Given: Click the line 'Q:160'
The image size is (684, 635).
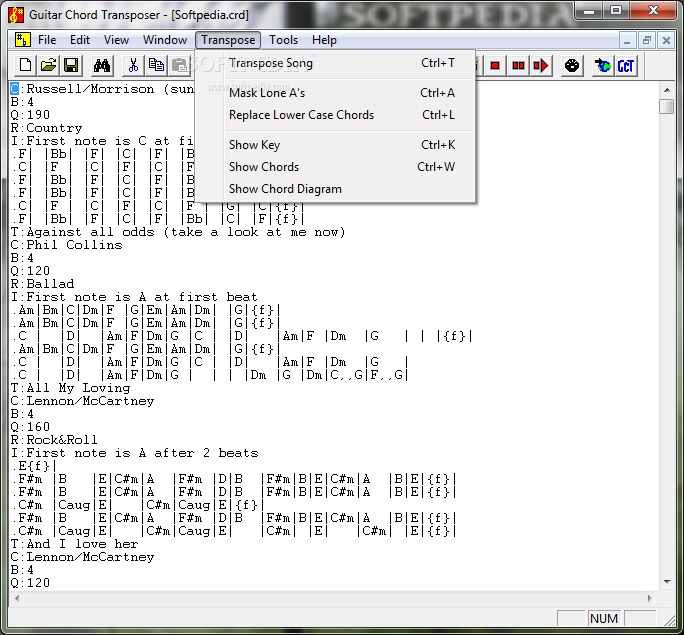Looking at the screenshot, I should point(30,427).
